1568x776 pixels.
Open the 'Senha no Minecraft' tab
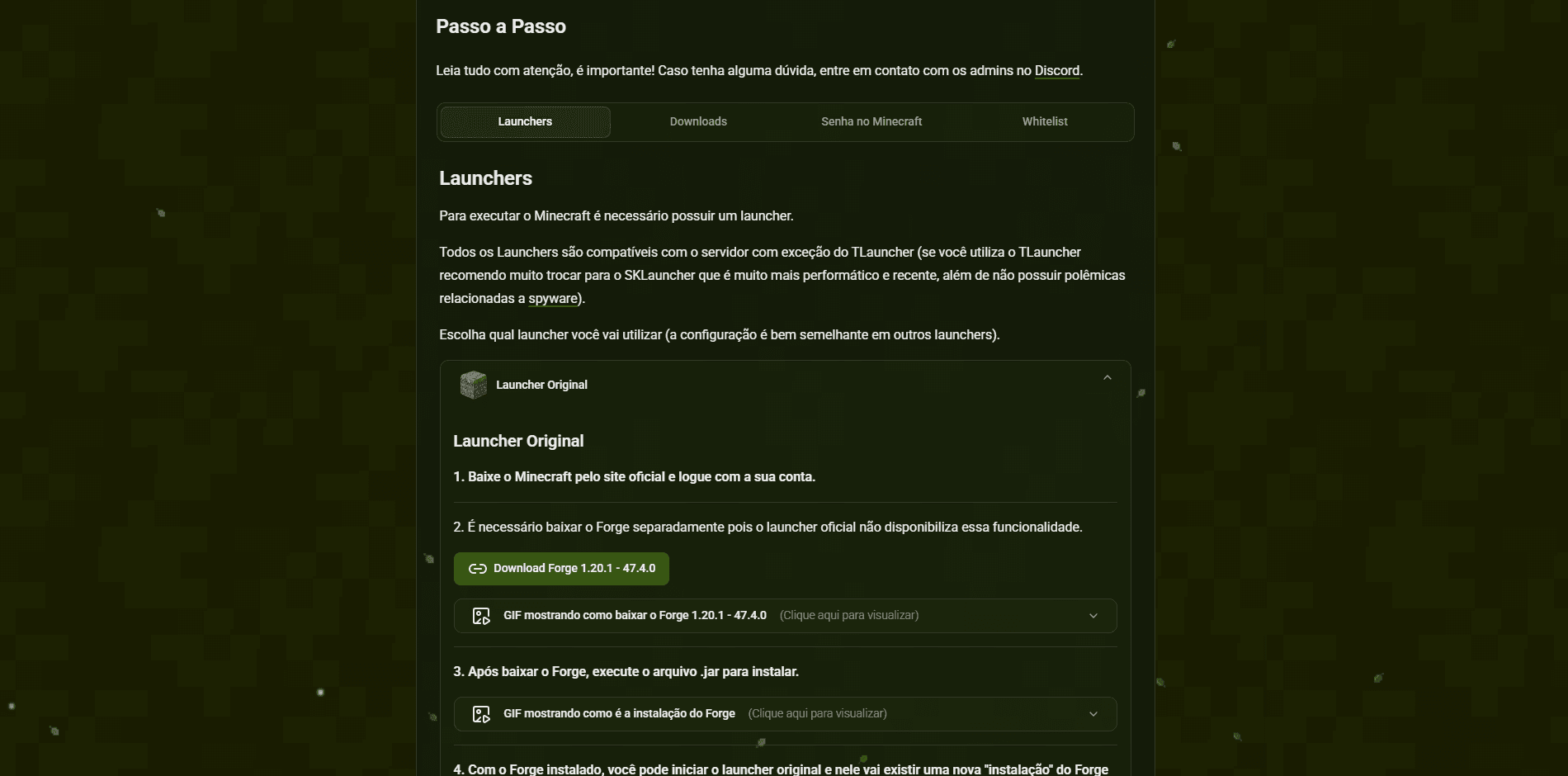coord(871,121)
